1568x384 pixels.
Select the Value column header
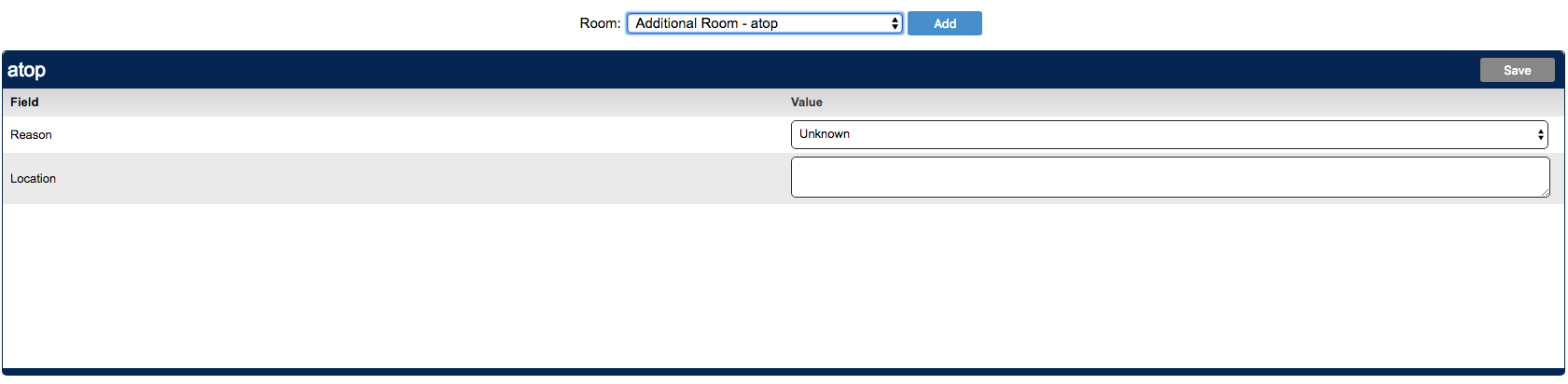806,103
